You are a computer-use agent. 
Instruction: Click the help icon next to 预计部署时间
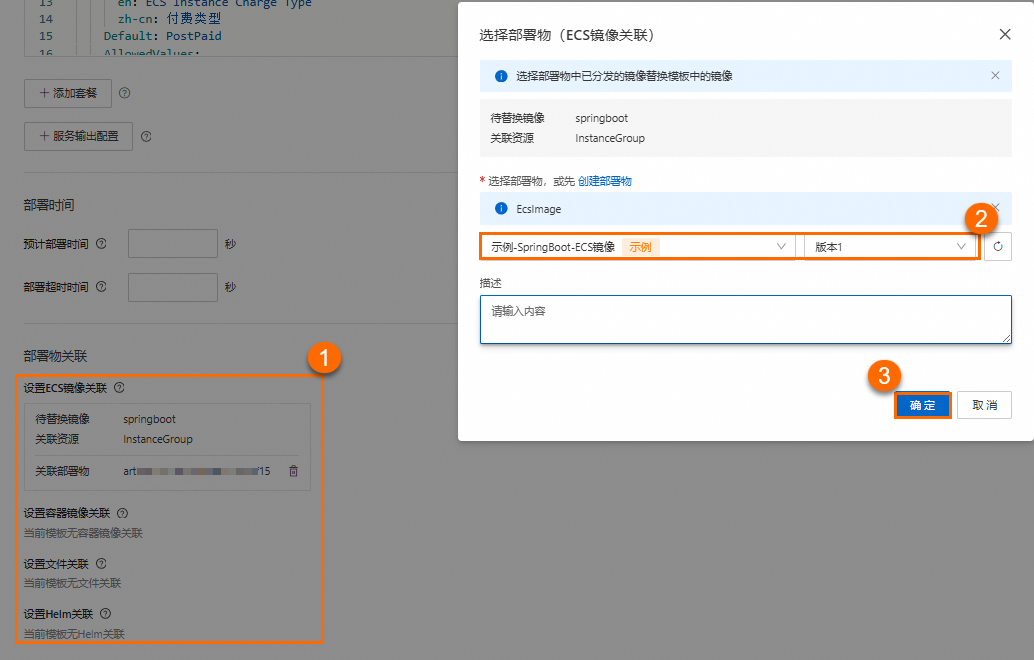102,244
